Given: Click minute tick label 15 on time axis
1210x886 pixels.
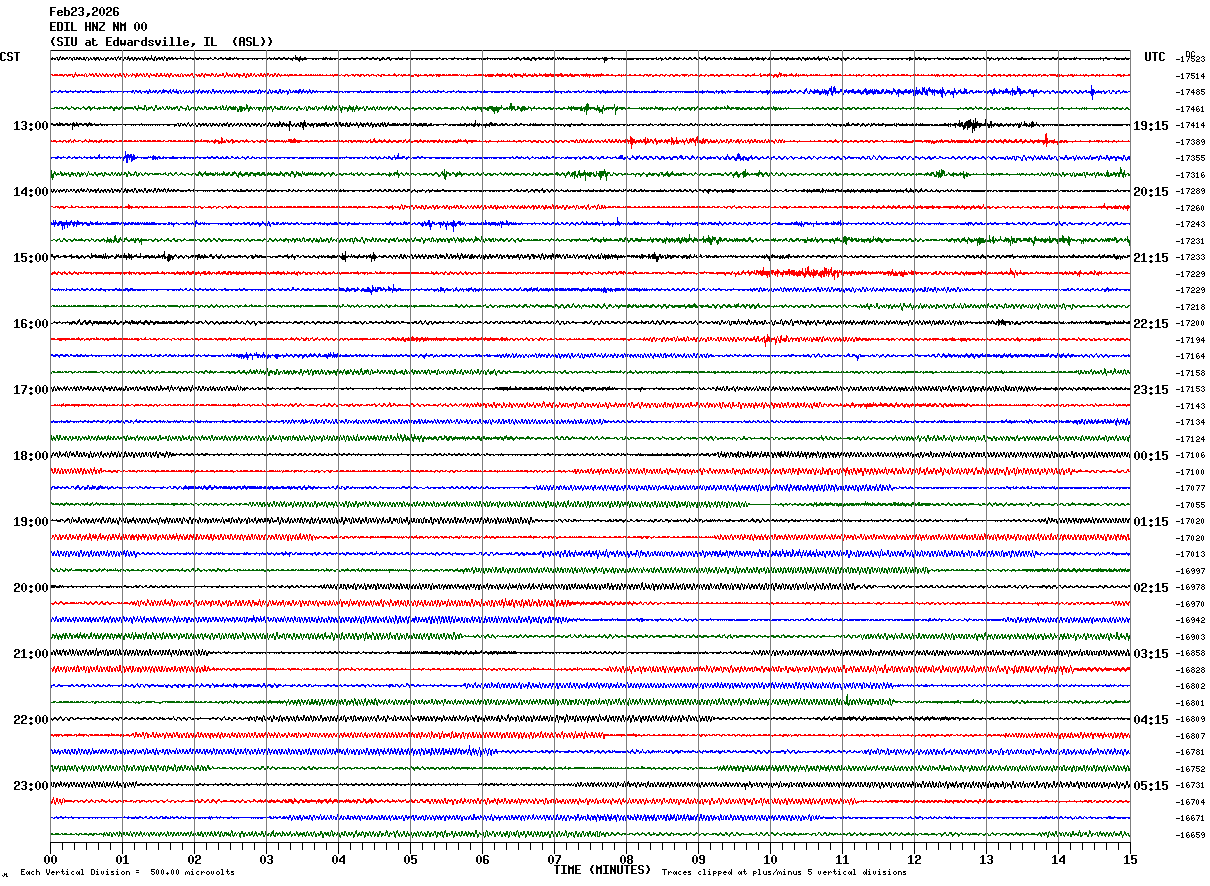Looking at the screenshot, I should click(1130, 858).
